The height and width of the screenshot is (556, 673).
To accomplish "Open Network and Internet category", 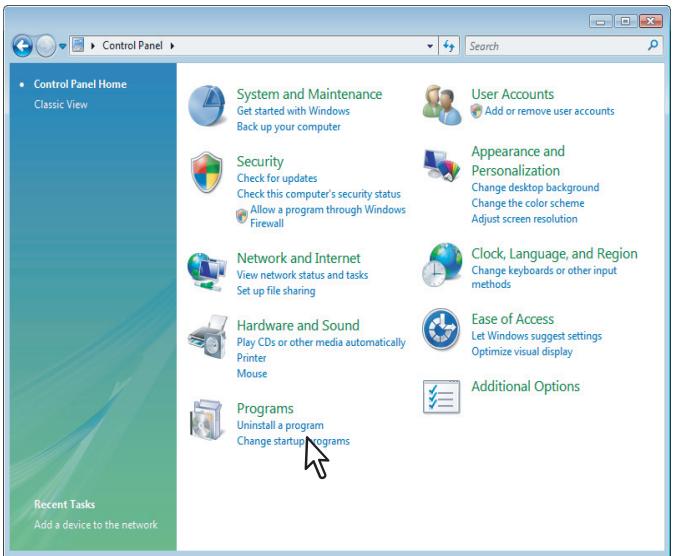I will click(298, 258).
